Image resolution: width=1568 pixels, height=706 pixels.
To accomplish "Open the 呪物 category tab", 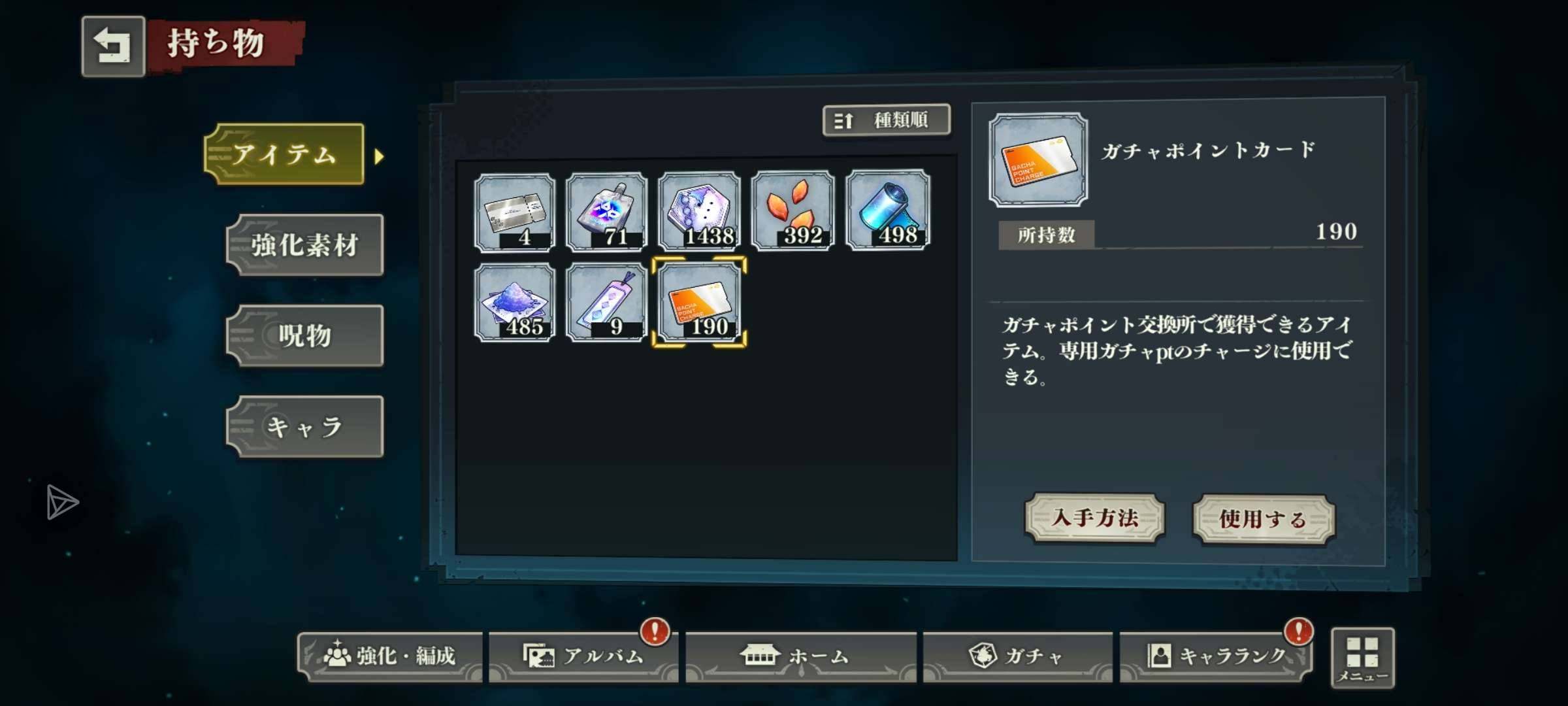I will coord(305,336).
